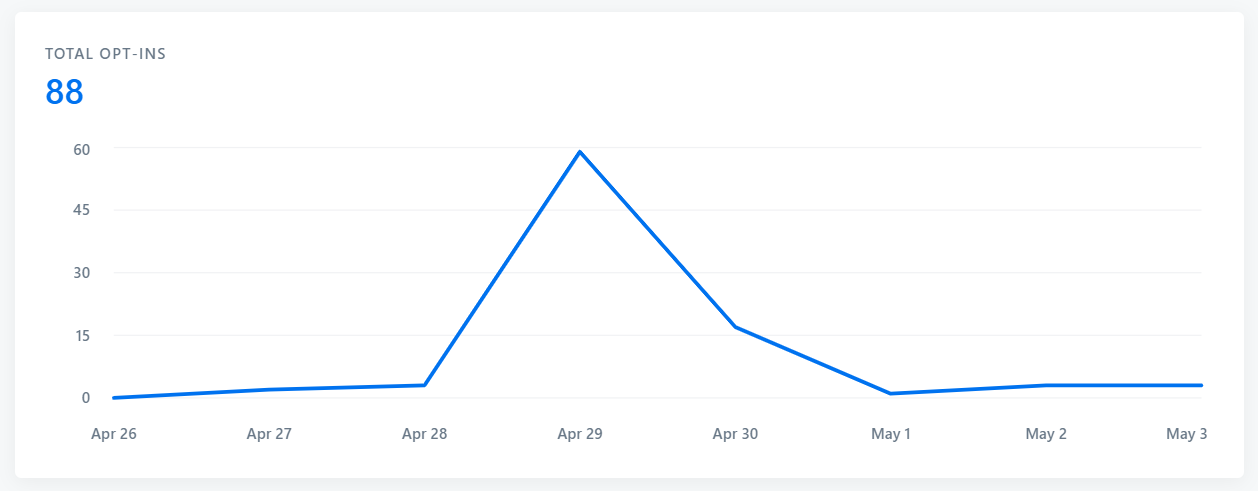Click the total opt-ins number 88

(x=64, y=92)
